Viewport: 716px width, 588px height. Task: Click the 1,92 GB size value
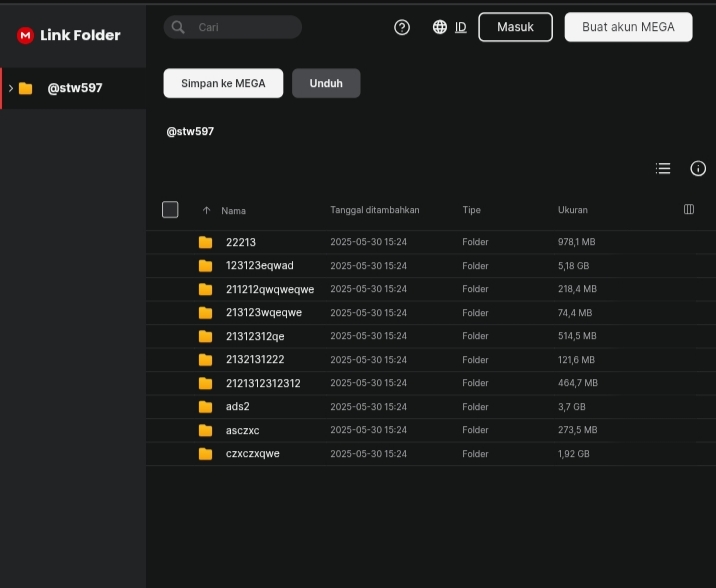(x=574, y=454)
